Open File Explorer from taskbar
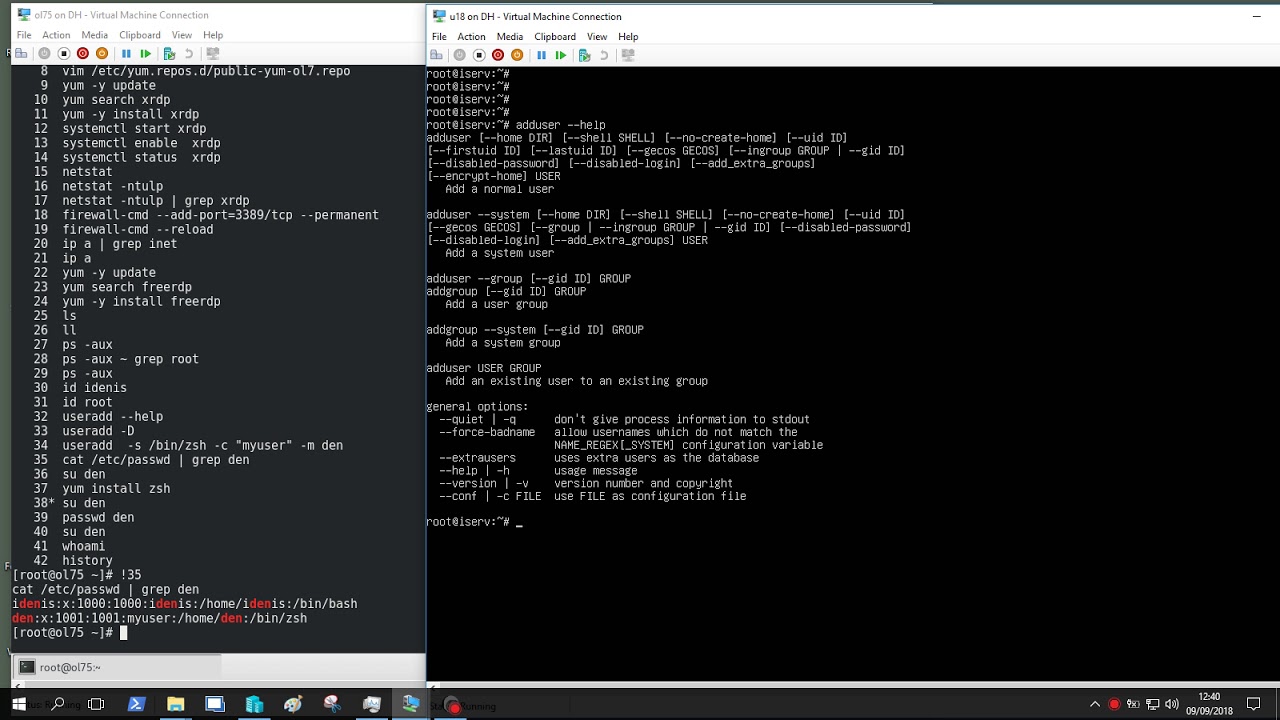The width and height of the screenshot is (1280, 720). [175, 705]
